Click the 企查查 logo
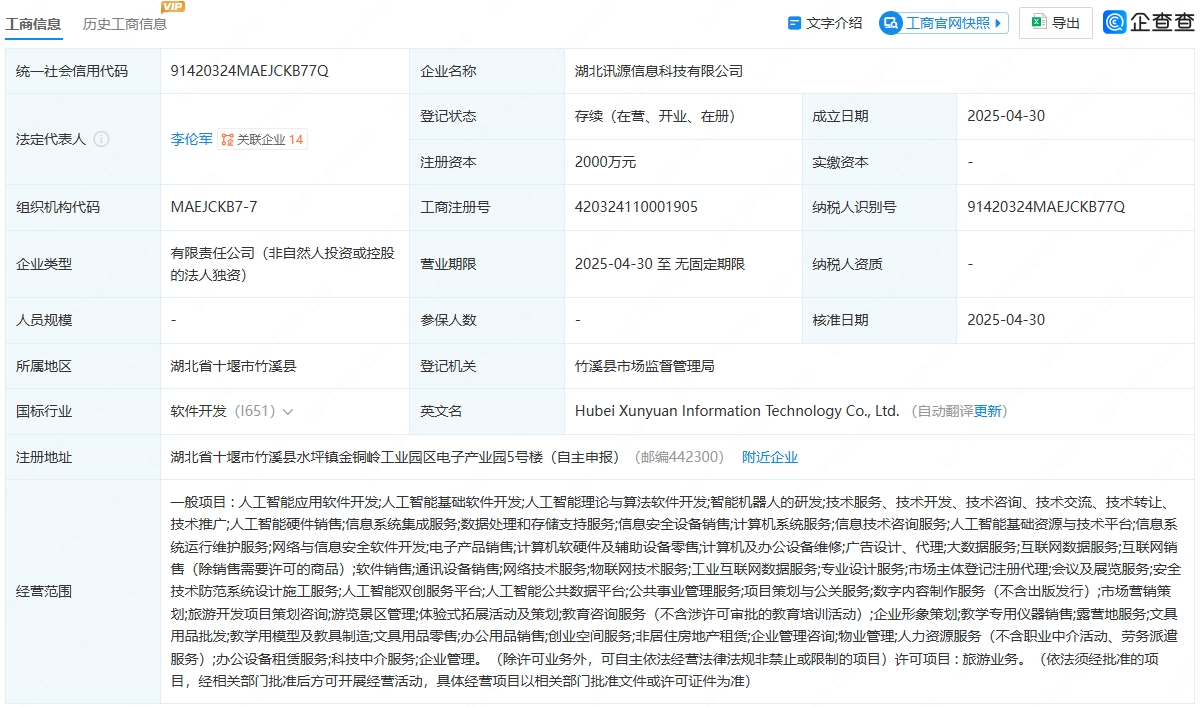The width and height of the screenshot is (1200, 708). point(1148,22)
